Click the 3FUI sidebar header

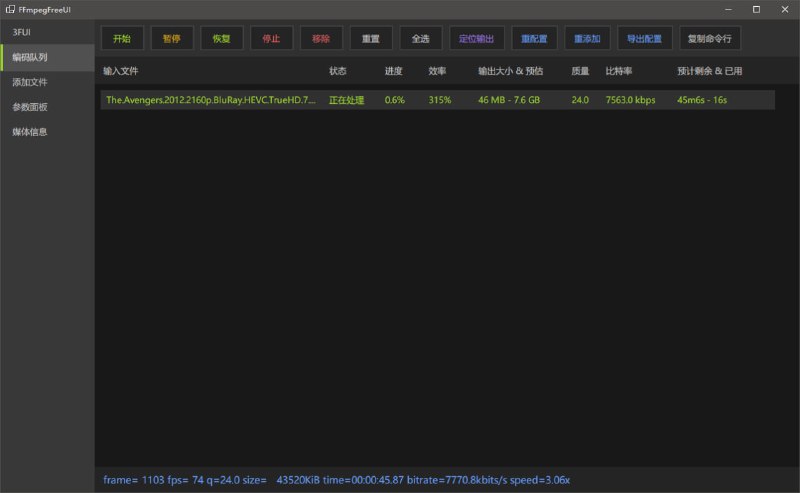point(22,32)
